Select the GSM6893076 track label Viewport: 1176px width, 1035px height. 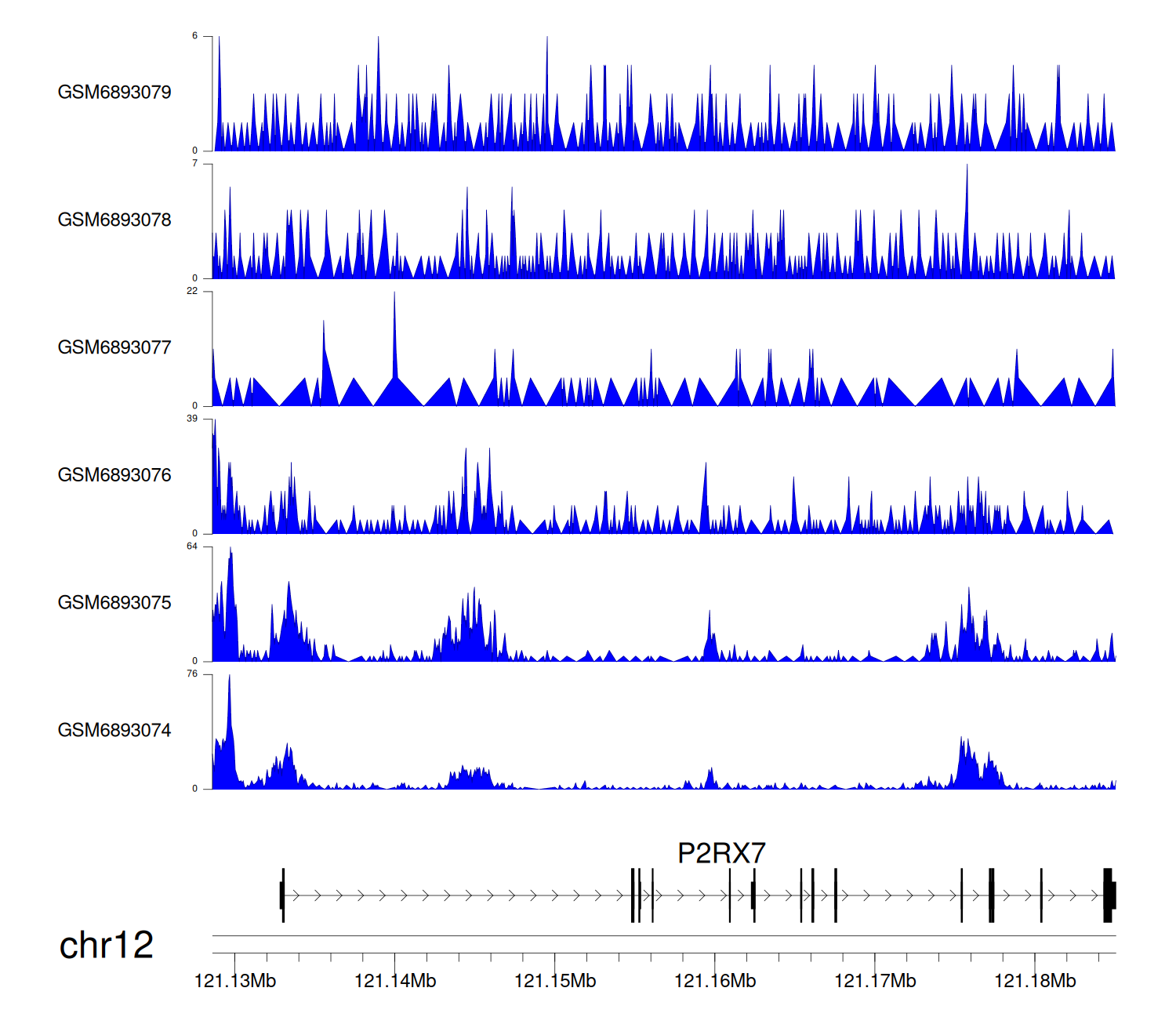point(114,475)
